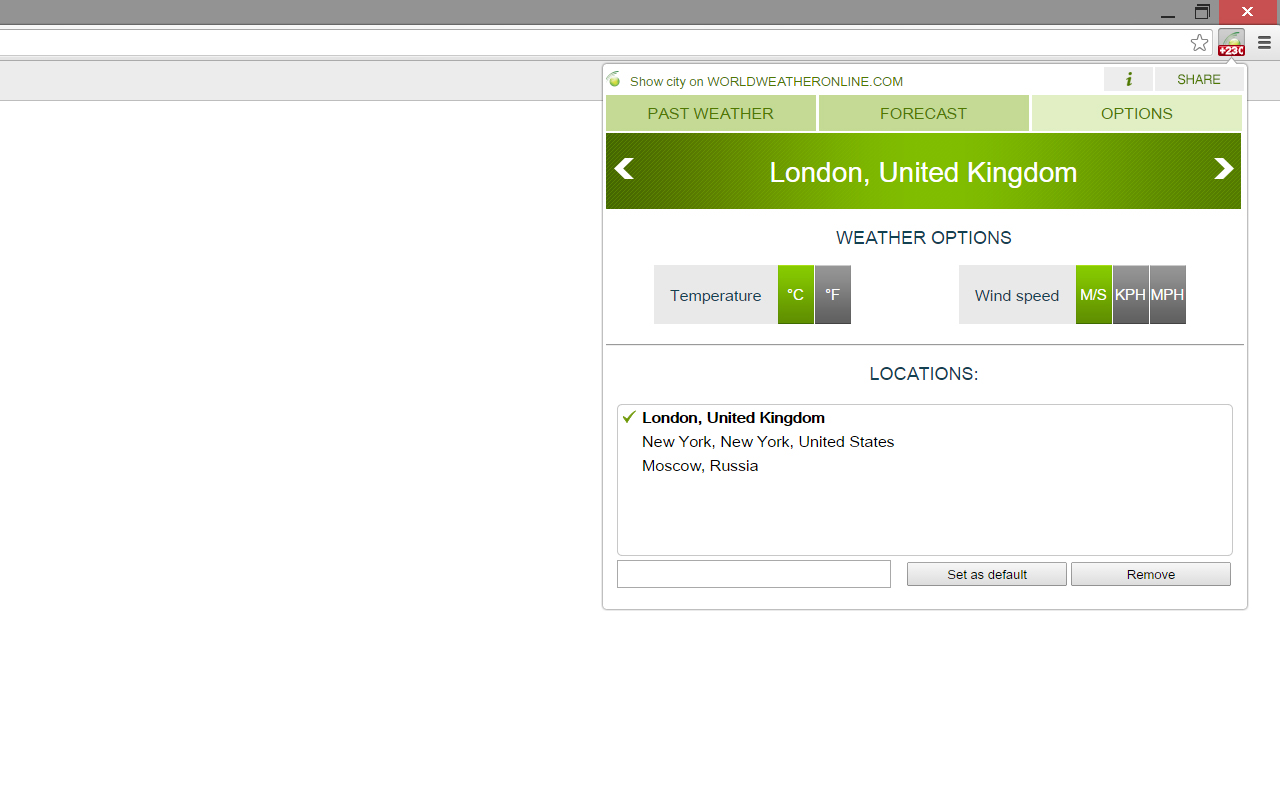Set wind speed to MPH
Screen dimensions: 1280x800
(x=1168, y=295)
